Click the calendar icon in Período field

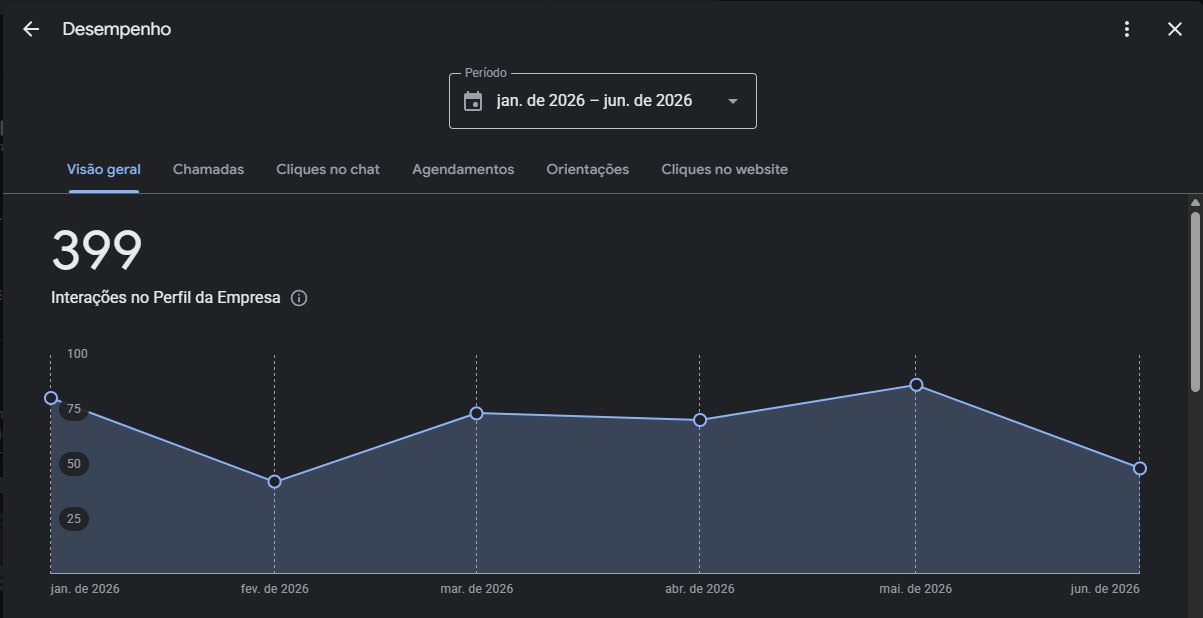[473, 101]
